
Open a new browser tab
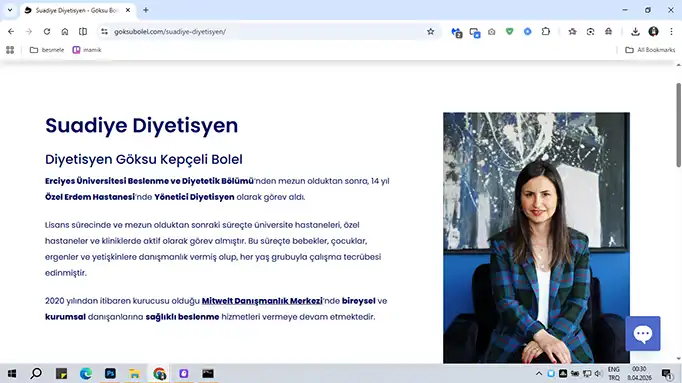pos(146,10)
